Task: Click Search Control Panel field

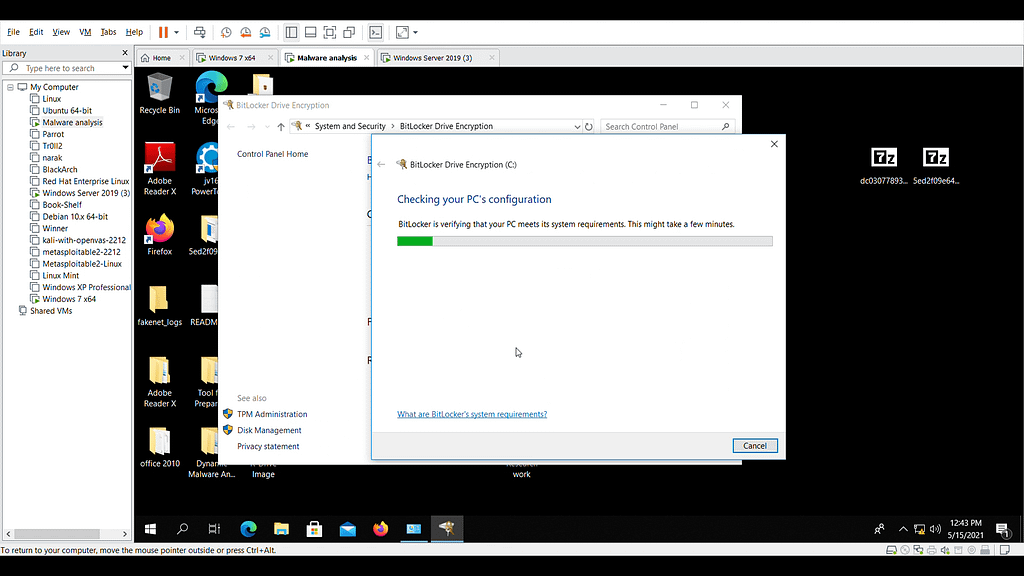Action: tap(667, 127)
